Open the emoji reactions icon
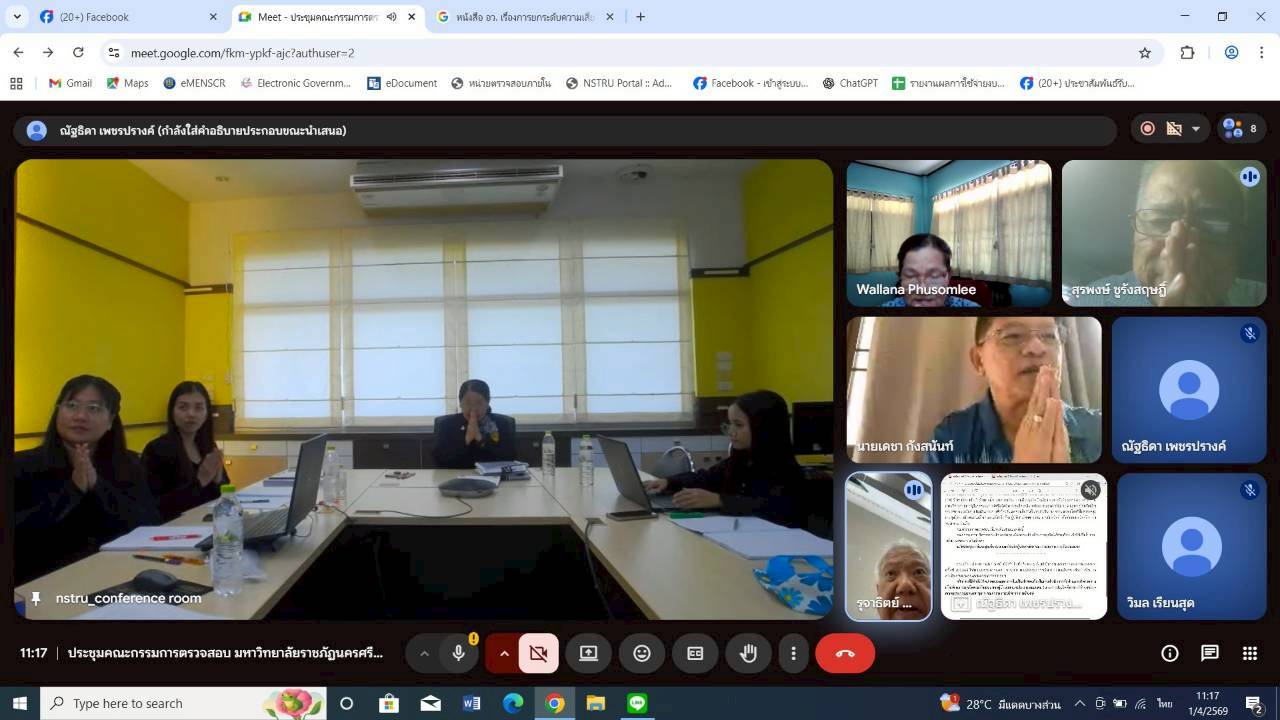 pyautogui.click(x=642, y=653)
